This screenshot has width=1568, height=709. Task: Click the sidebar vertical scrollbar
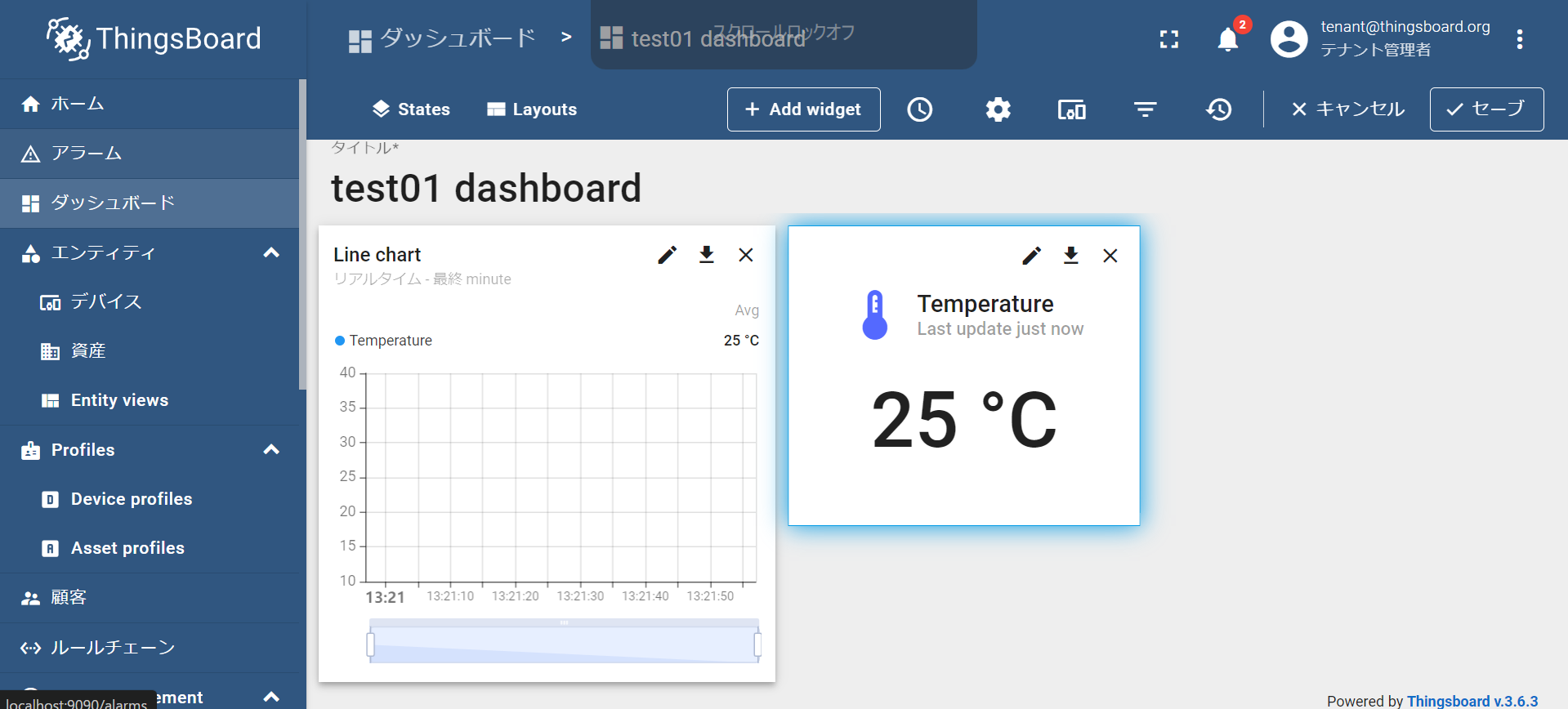[x=302, y=234]
